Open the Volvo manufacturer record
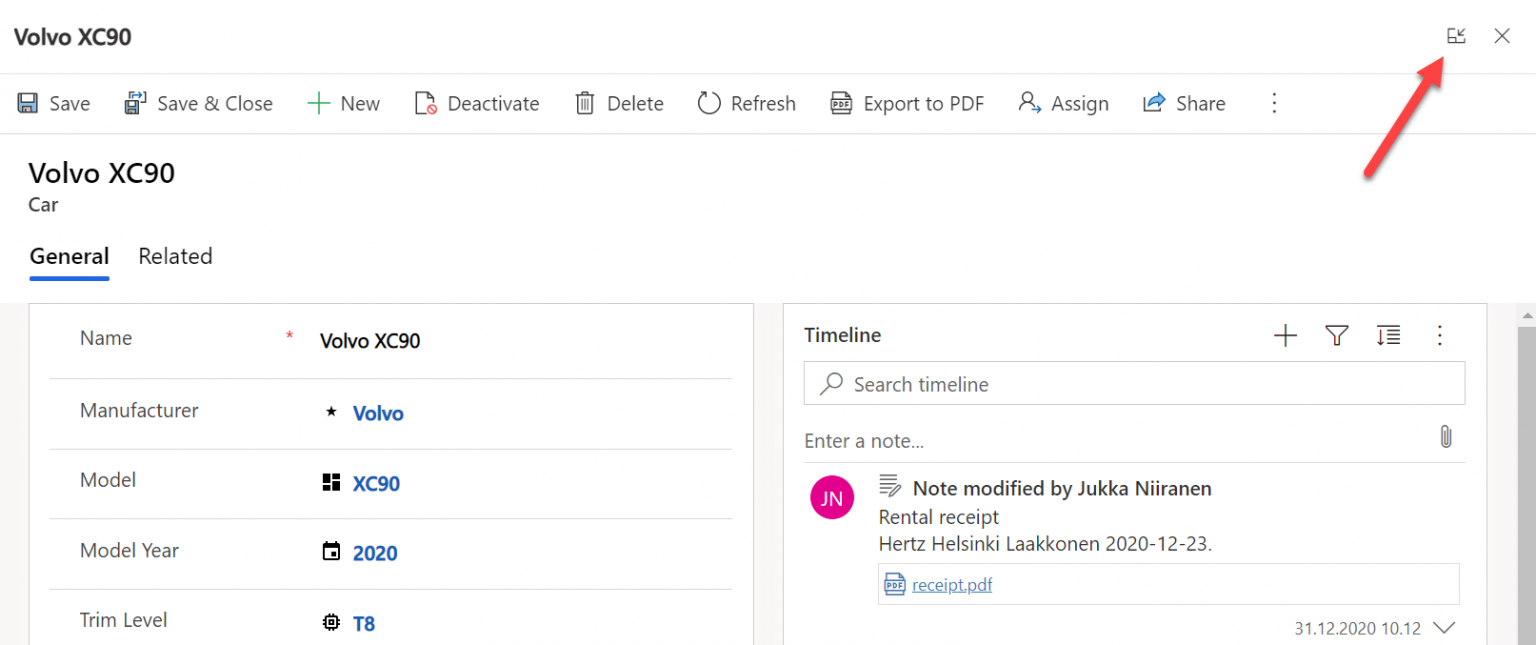Image resolution: width=1536 pixels, height=645 pixels. 378,413
